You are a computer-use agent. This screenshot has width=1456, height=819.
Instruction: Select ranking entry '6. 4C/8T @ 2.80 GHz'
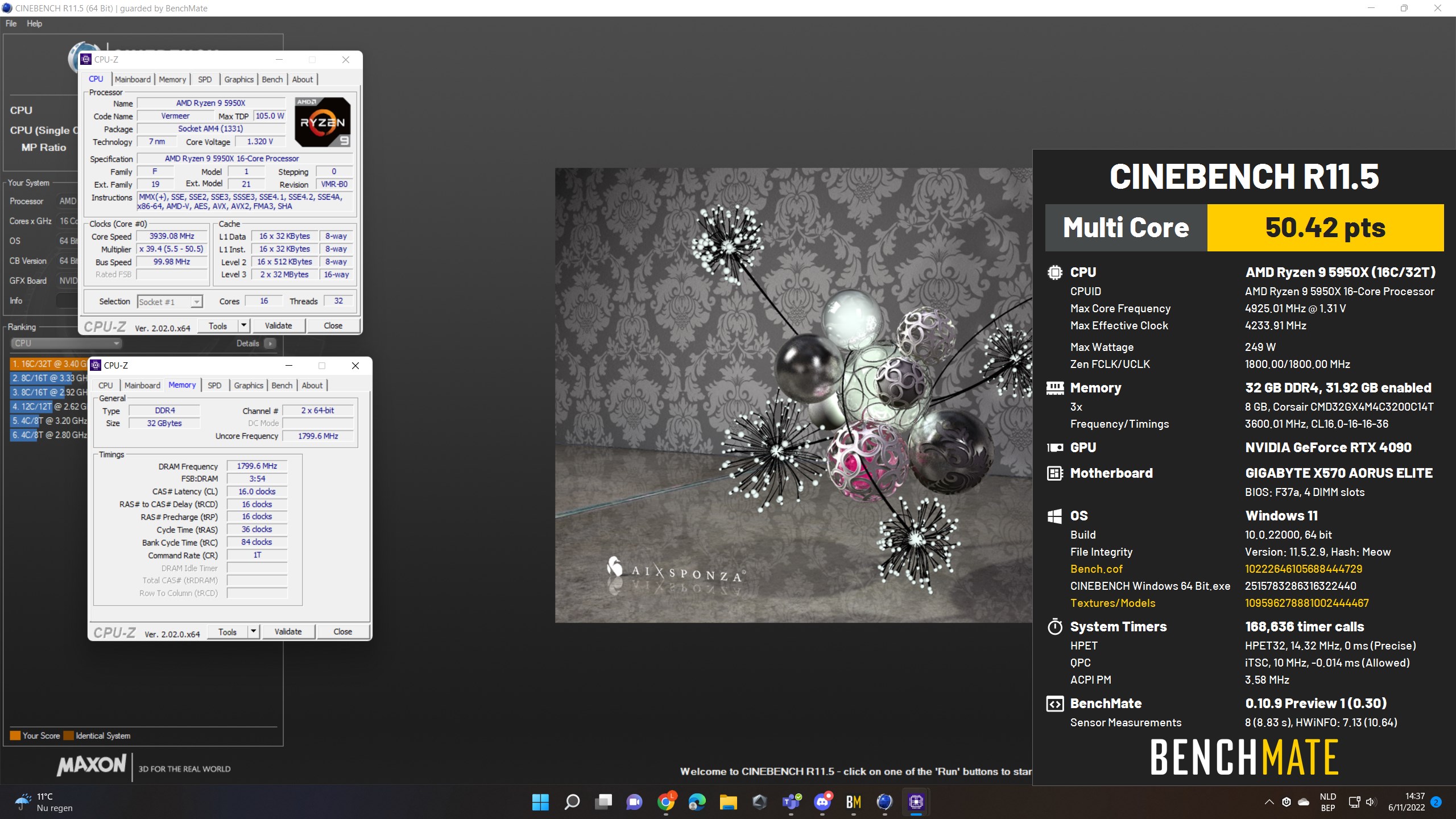(x=49, y=435)
